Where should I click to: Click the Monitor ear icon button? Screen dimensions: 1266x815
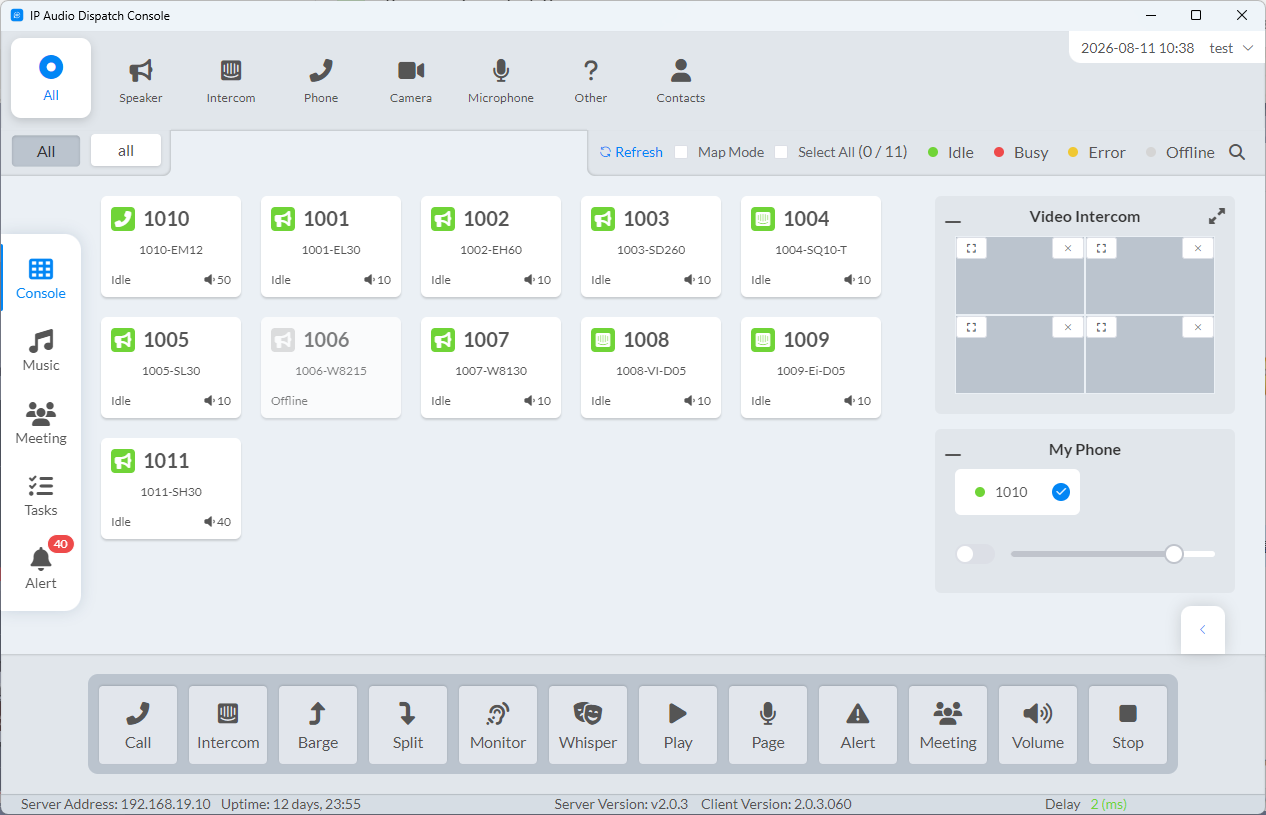498,725
